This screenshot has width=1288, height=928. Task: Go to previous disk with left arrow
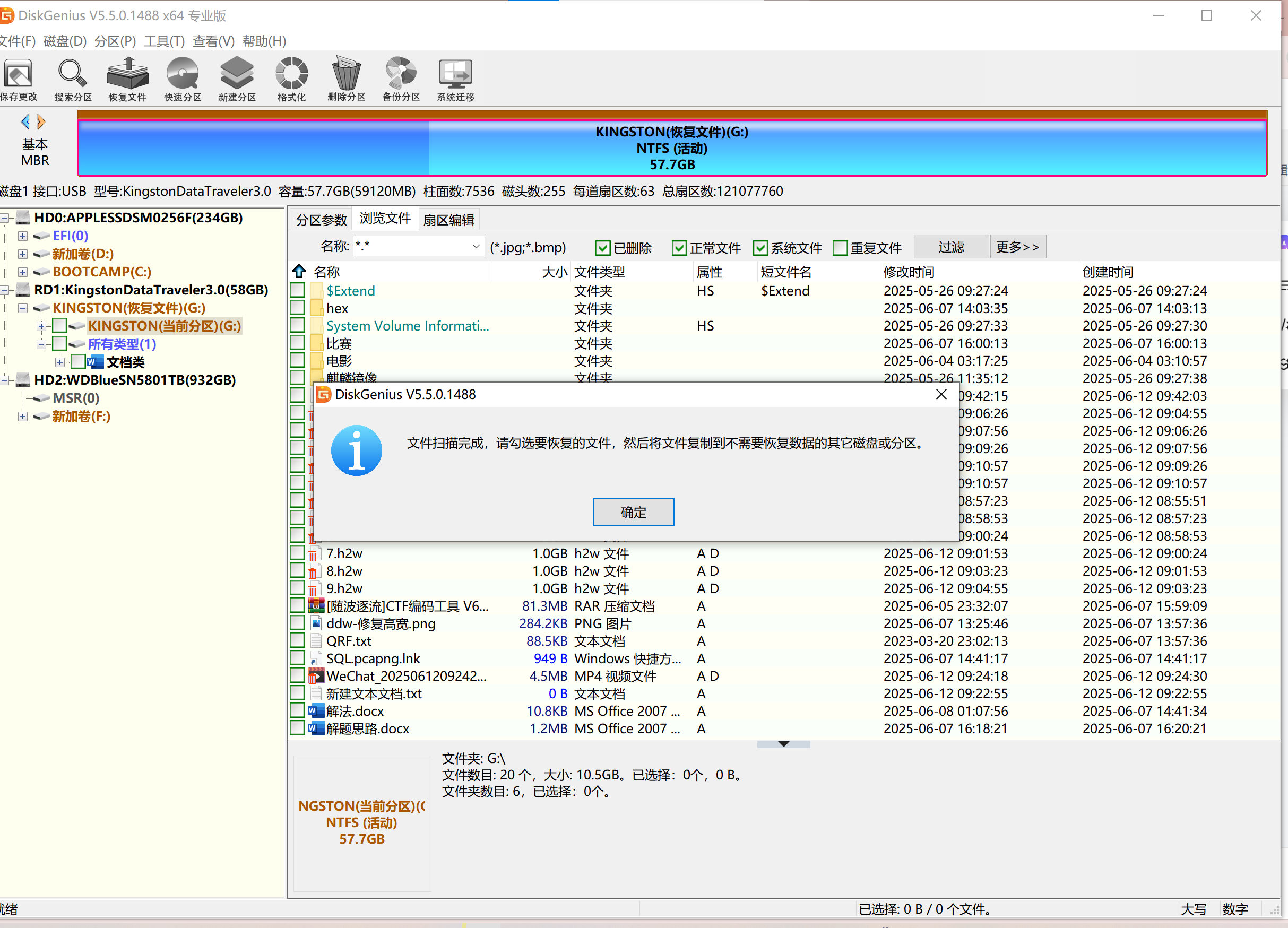[x=25, y=122]
